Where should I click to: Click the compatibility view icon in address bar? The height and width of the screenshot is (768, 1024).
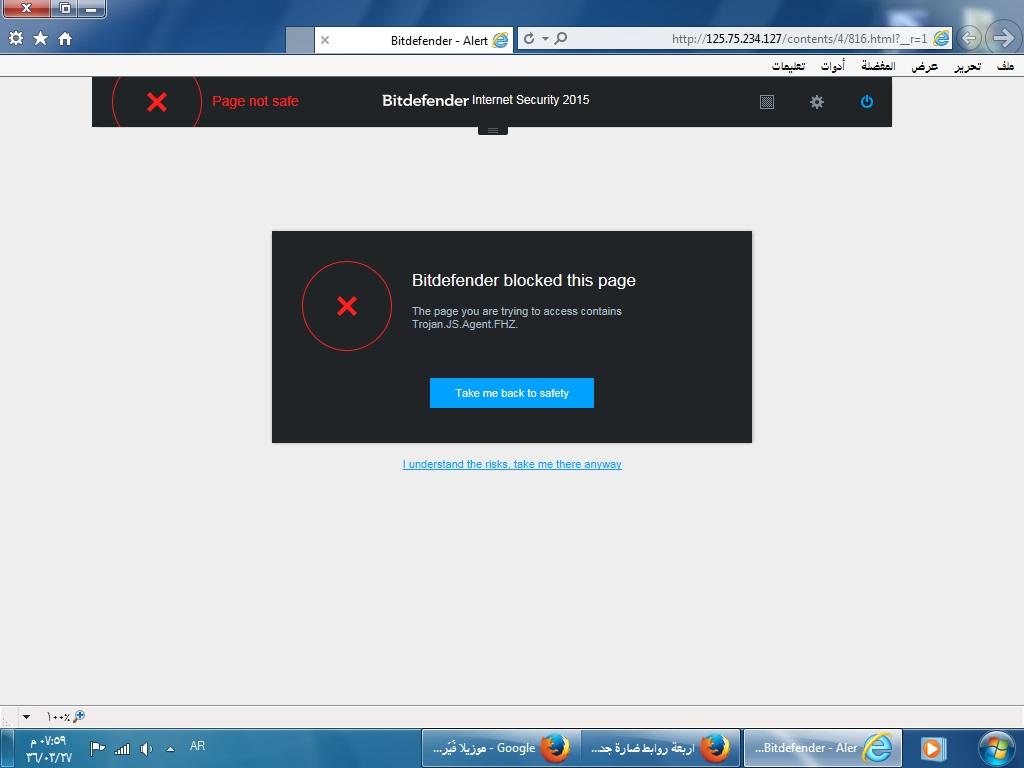point(941,39)
